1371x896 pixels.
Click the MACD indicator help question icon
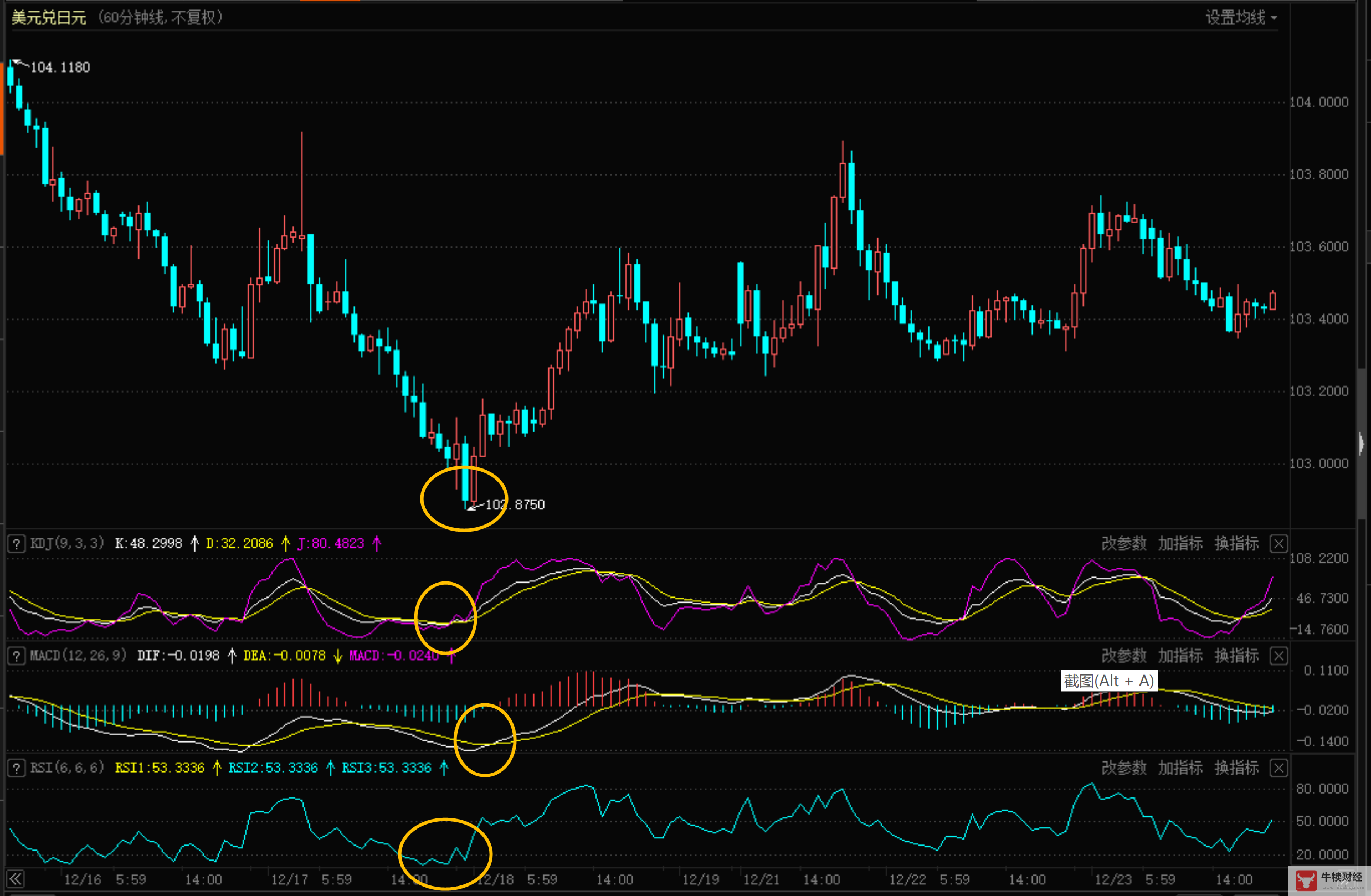point(16,656)
